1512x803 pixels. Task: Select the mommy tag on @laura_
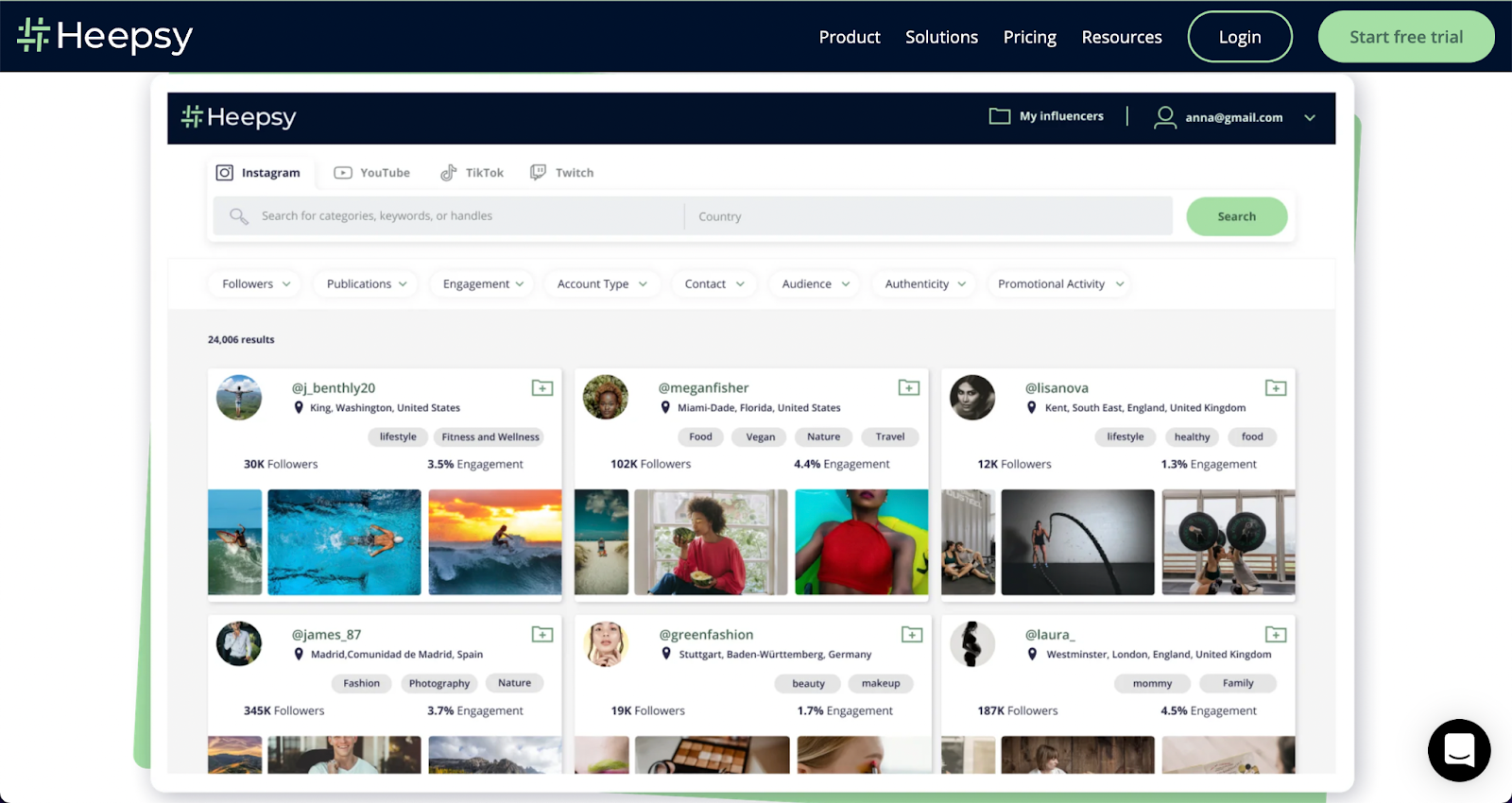tap(1152, 683)
